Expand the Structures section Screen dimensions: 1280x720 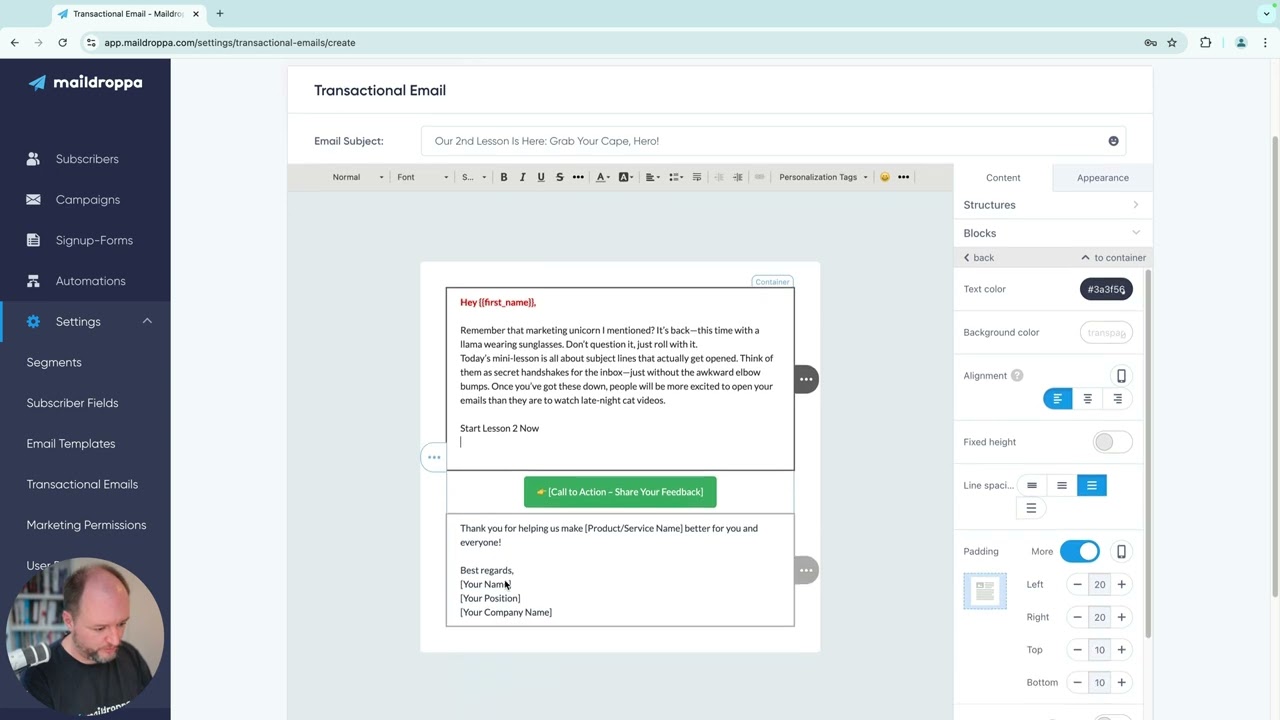(1052, 205)
